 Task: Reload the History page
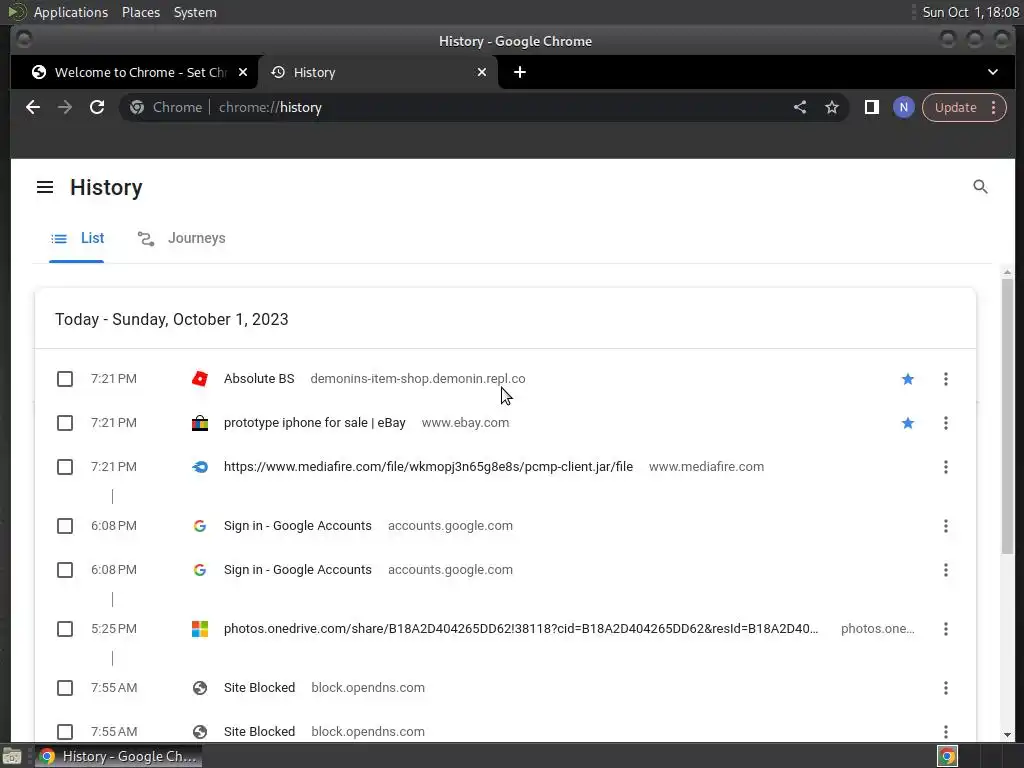[x=97, y=107]
